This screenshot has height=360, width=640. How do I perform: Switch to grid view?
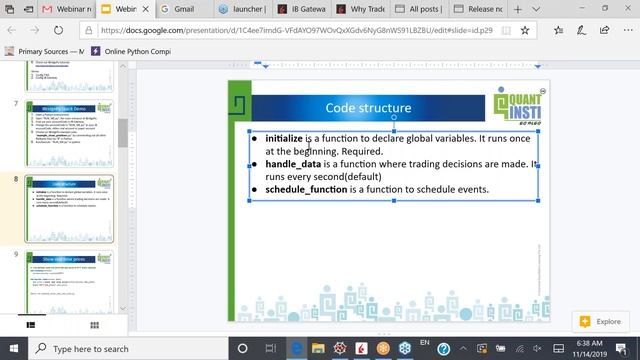pyautogui.click(x=94, y=325)
